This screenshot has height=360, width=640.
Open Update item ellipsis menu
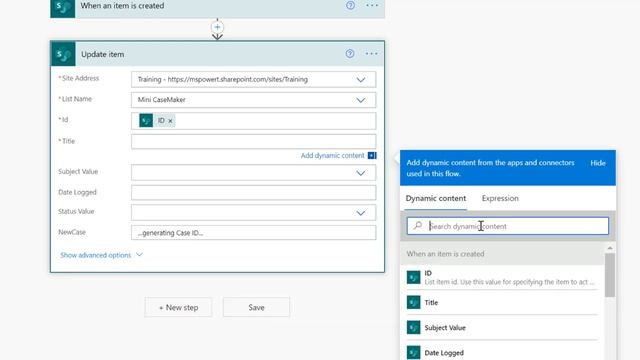371,53
